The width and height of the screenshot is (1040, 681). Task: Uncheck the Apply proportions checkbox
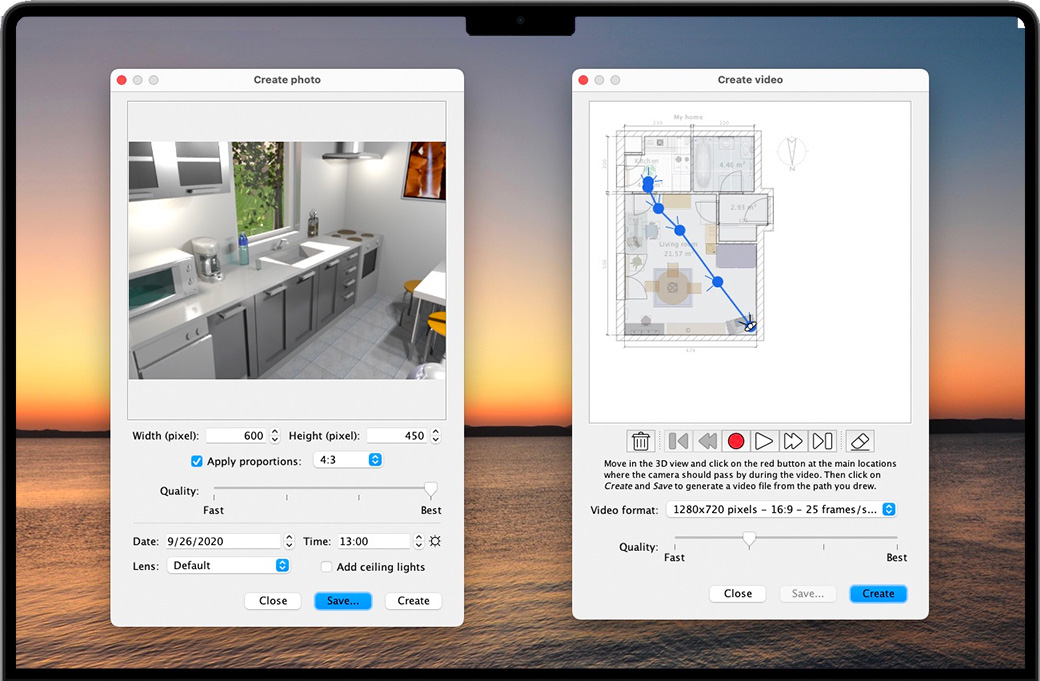point(197,461)
